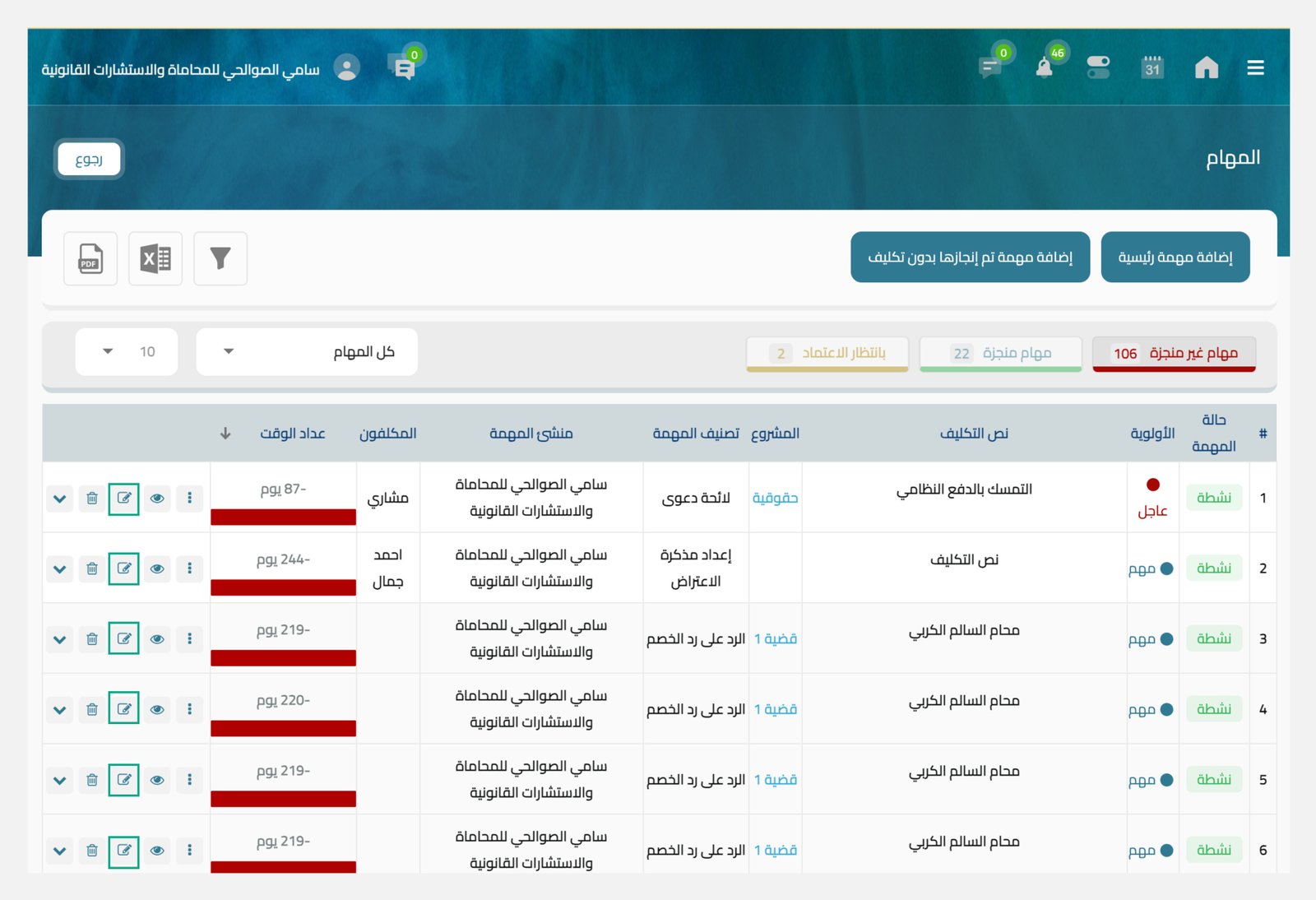This screenshot has height=900, width=1316.
Task: Expand task row 4 with chevron
Action: 59,709
